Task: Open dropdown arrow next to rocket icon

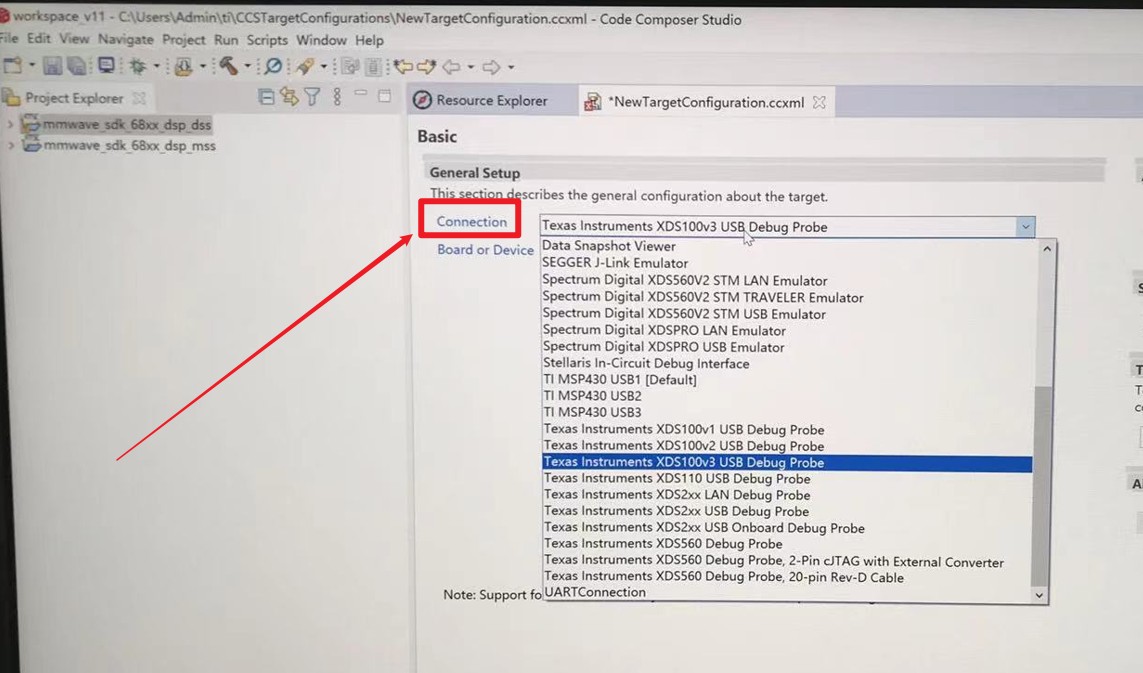Action: coord(324,67)
